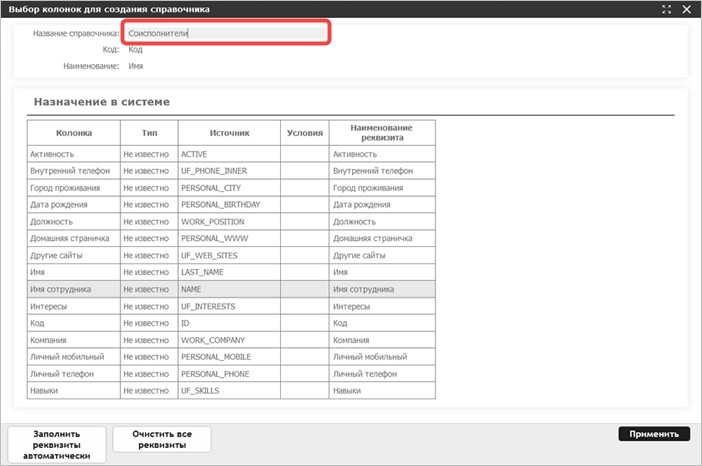The width and height of the screenshot is (702, 466).
Task: Select the UF_SKILLS source cell
Action: point(229,391)
